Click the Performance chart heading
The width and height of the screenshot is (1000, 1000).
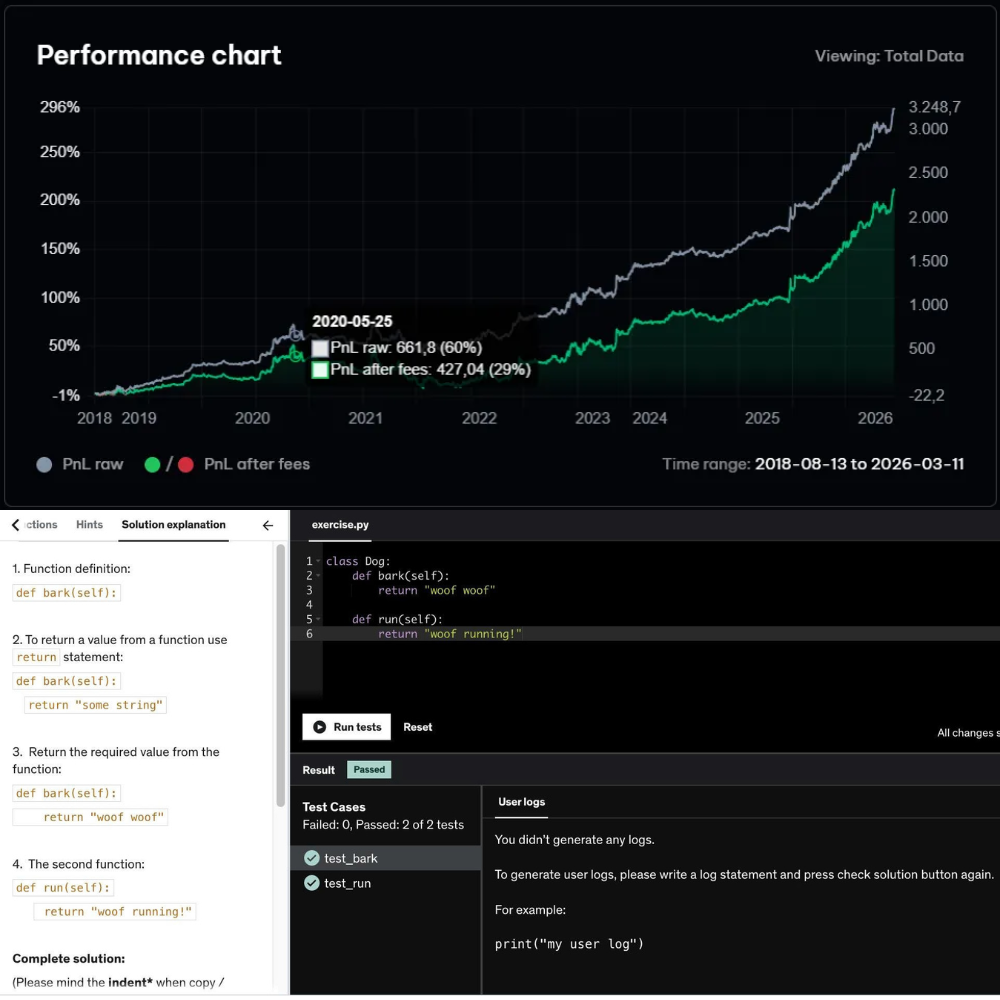159,55
